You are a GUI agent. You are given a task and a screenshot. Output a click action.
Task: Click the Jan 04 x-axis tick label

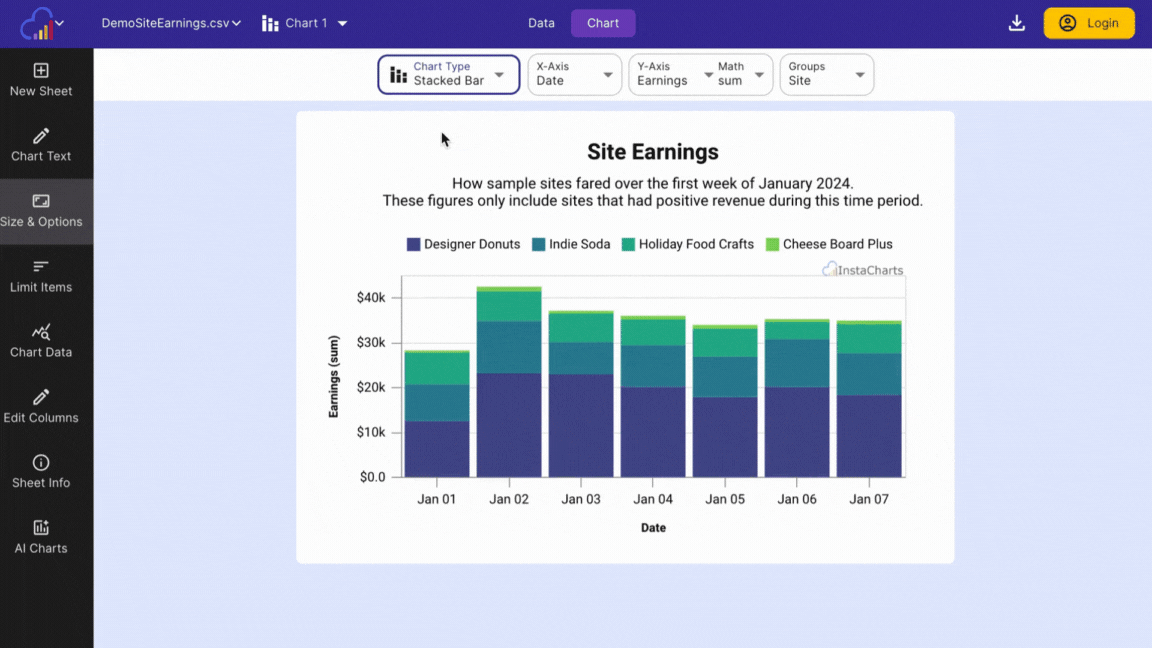click(653, 500)
